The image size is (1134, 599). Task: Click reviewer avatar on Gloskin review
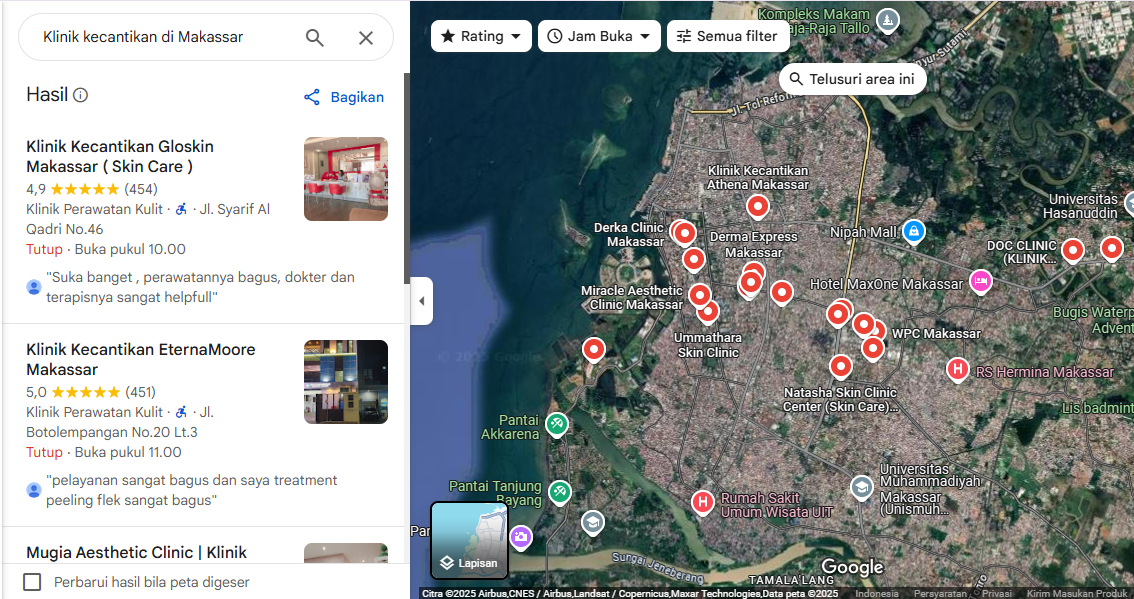[34, 286]
